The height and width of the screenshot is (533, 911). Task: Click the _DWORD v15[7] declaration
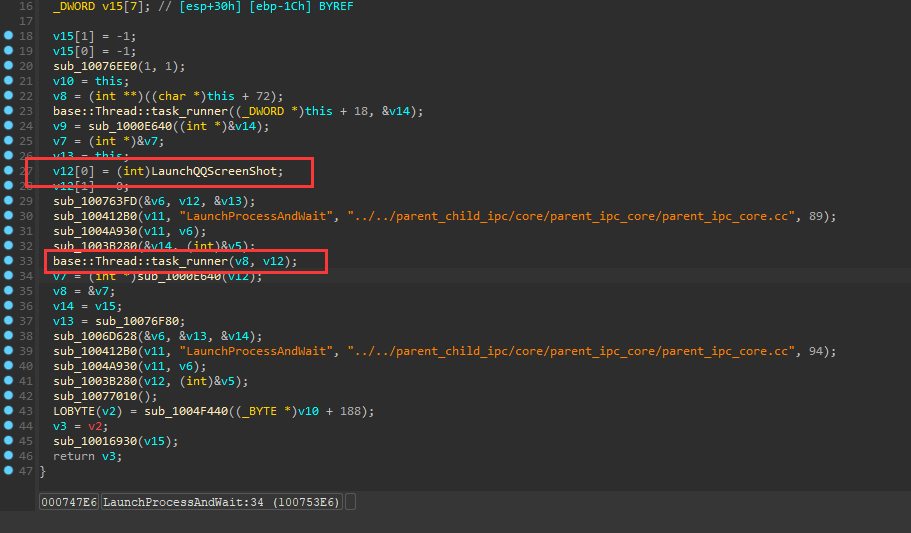coord(101,6)
